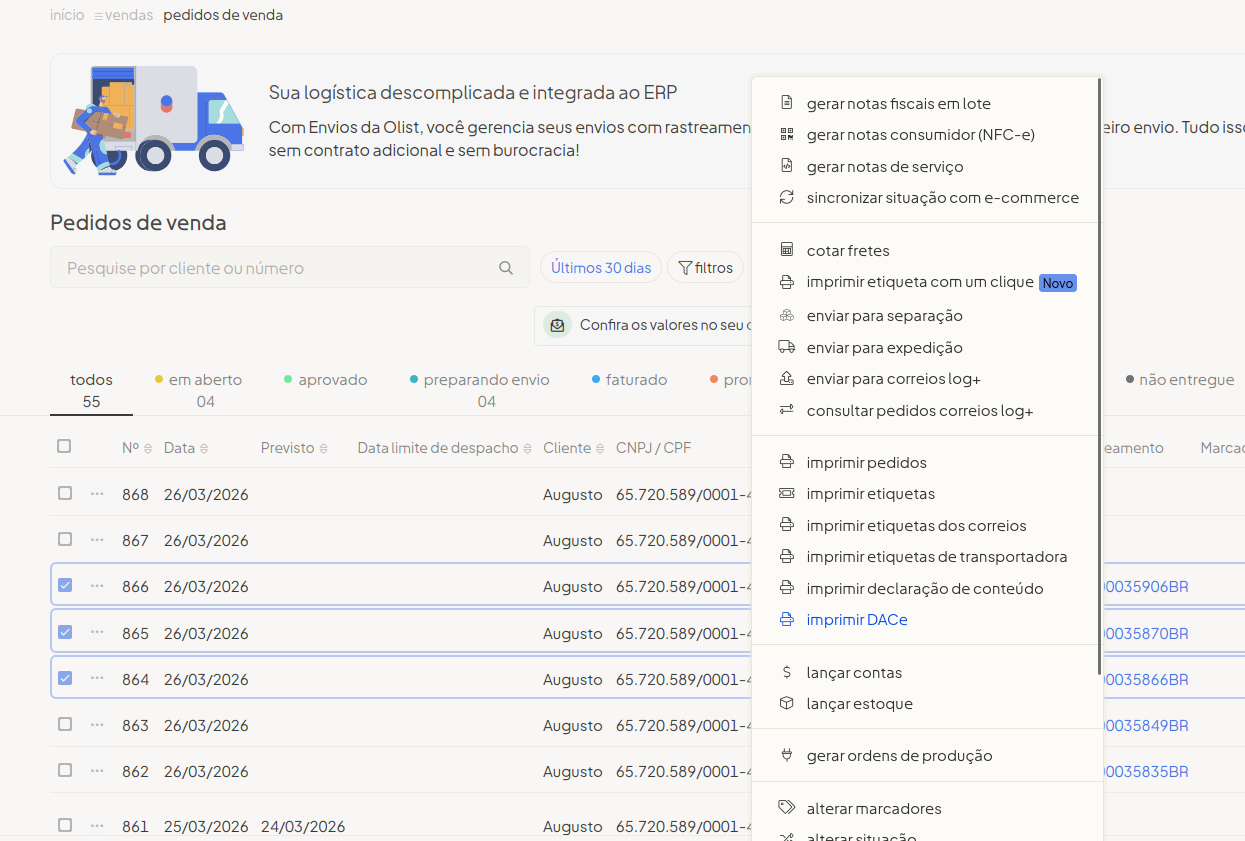Click the calculator icon beside cotar fretes
1245x841 pixels.
click(787, 250)
